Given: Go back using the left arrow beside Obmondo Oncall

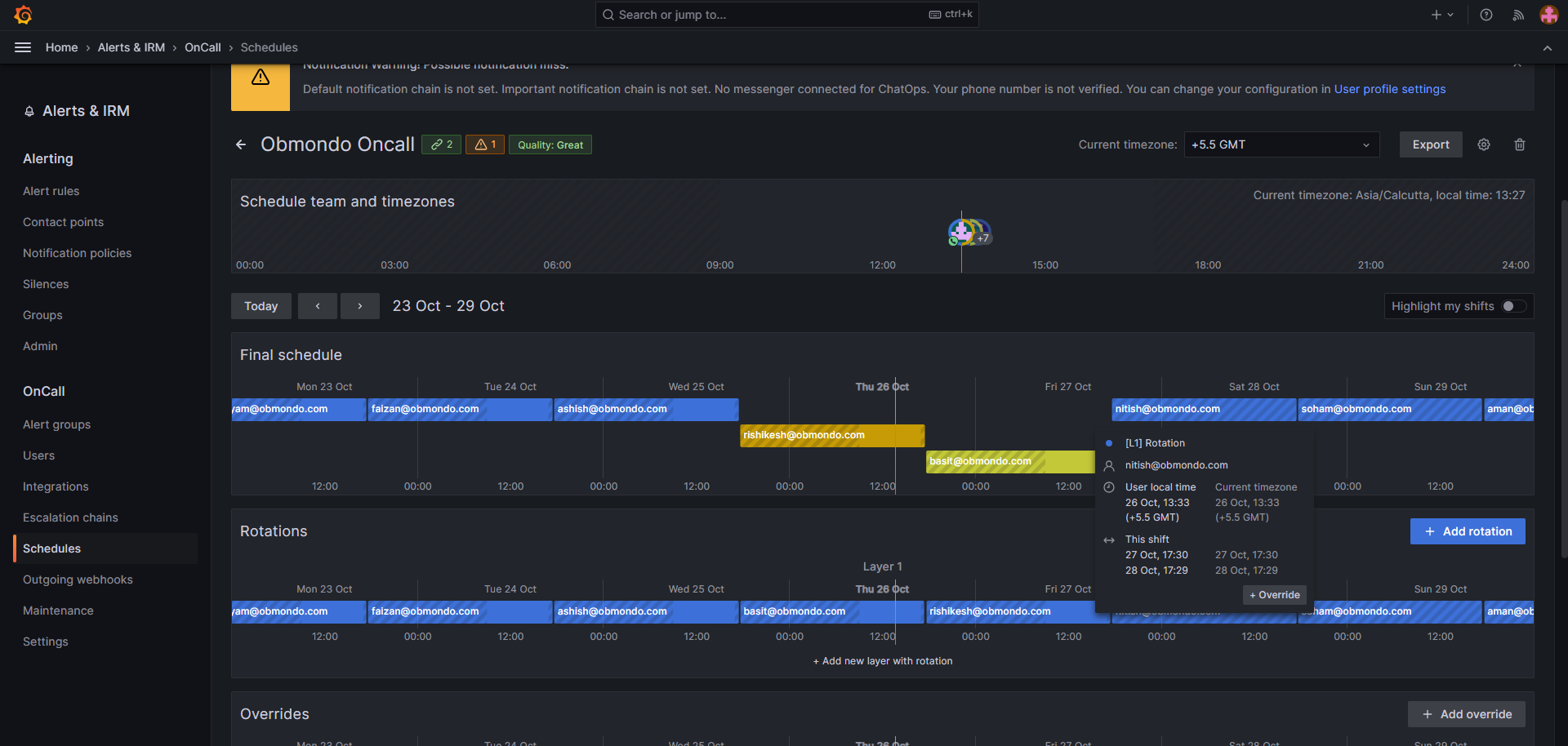Looking at the screenshot, I should [241, 144].
